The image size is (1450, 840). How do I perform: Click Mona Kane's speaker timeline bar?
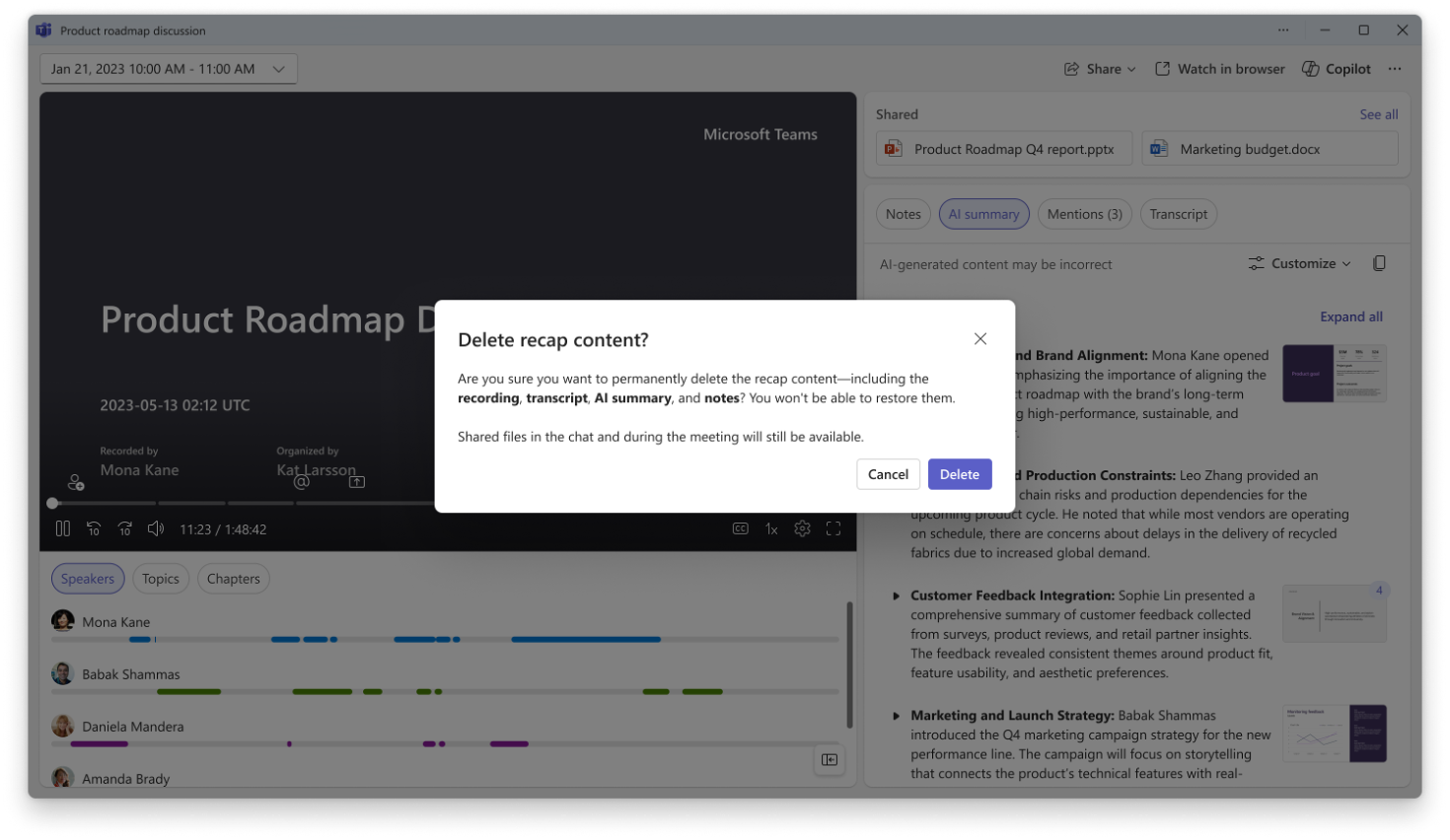pos(585,640)
